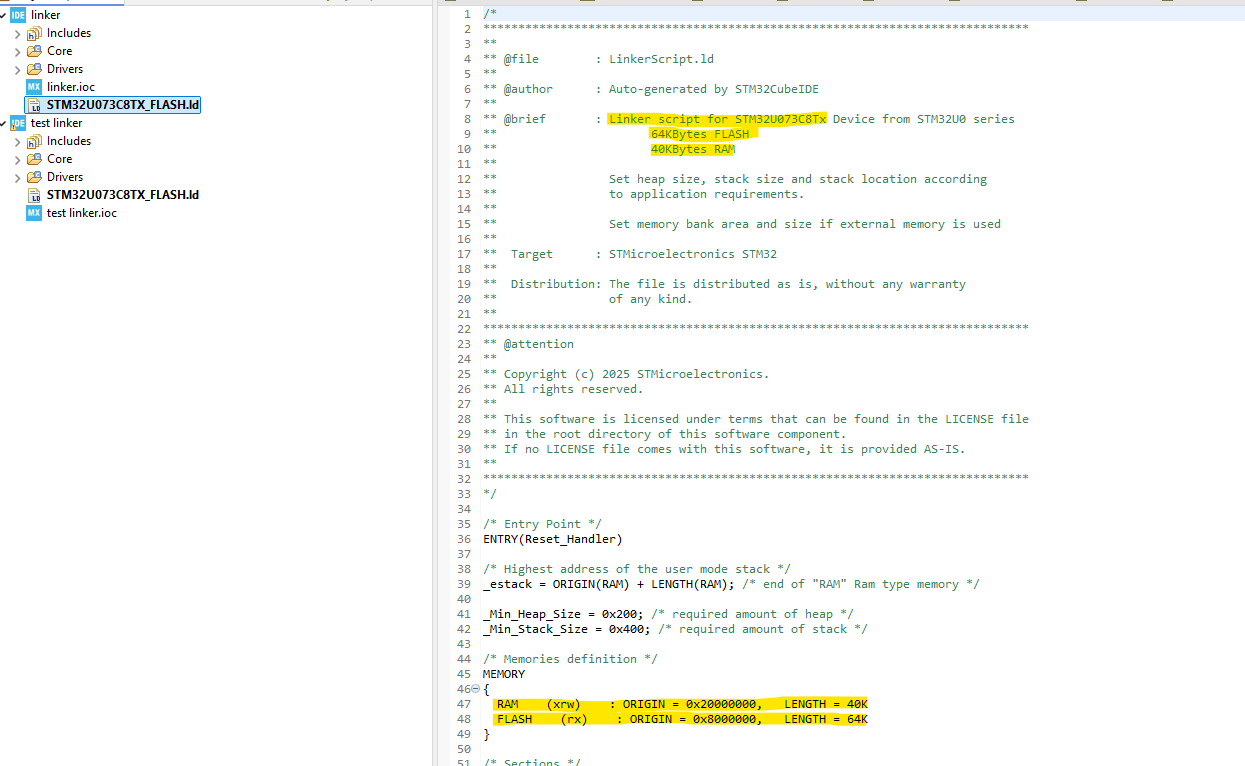
Task: Click line number 36 beside ENTRY(Reset_Handler)
Action: pyautogui.click(x=463, y=538)
